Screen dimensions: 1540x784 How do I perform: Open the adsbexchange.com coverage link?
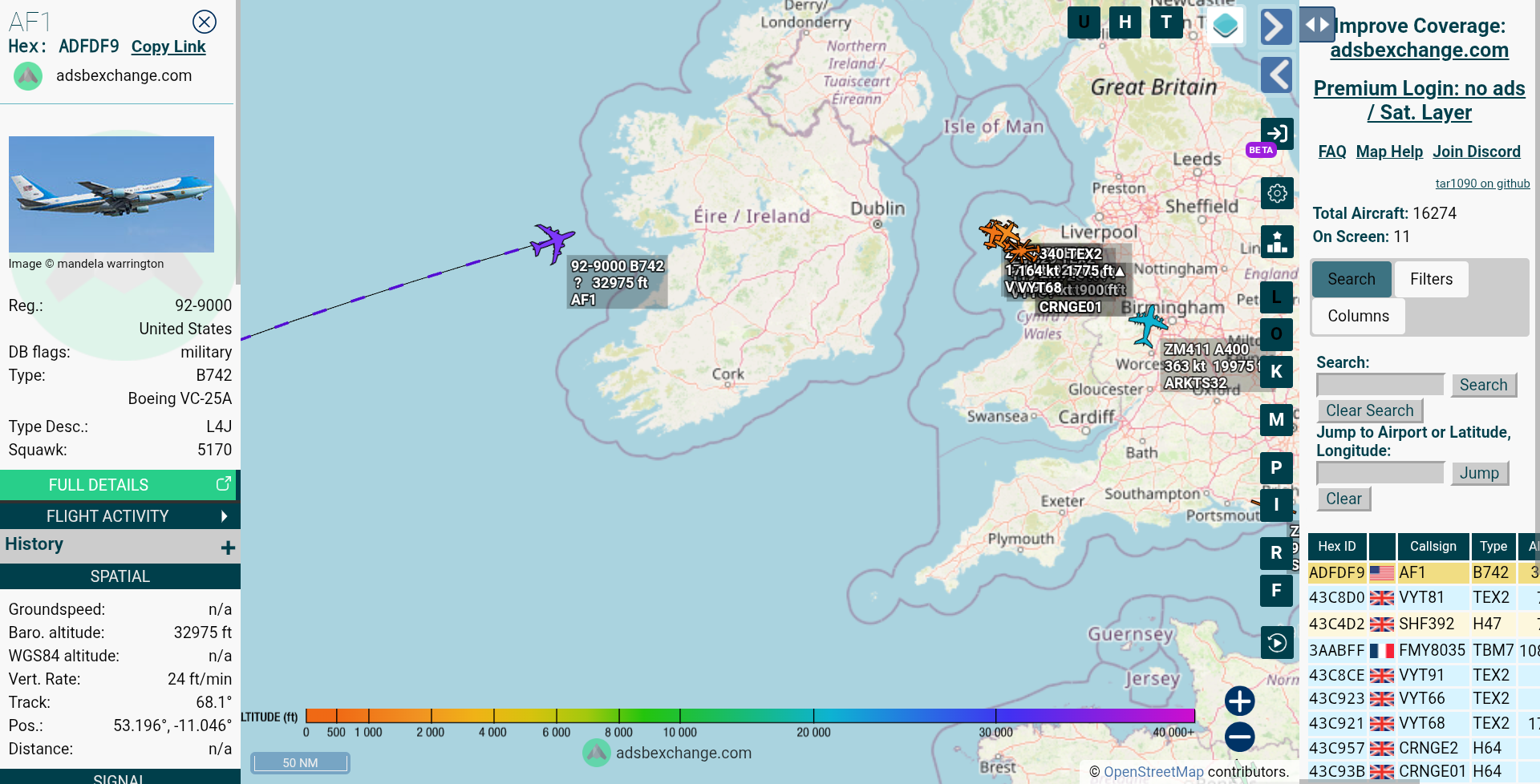coord(1419,51)
